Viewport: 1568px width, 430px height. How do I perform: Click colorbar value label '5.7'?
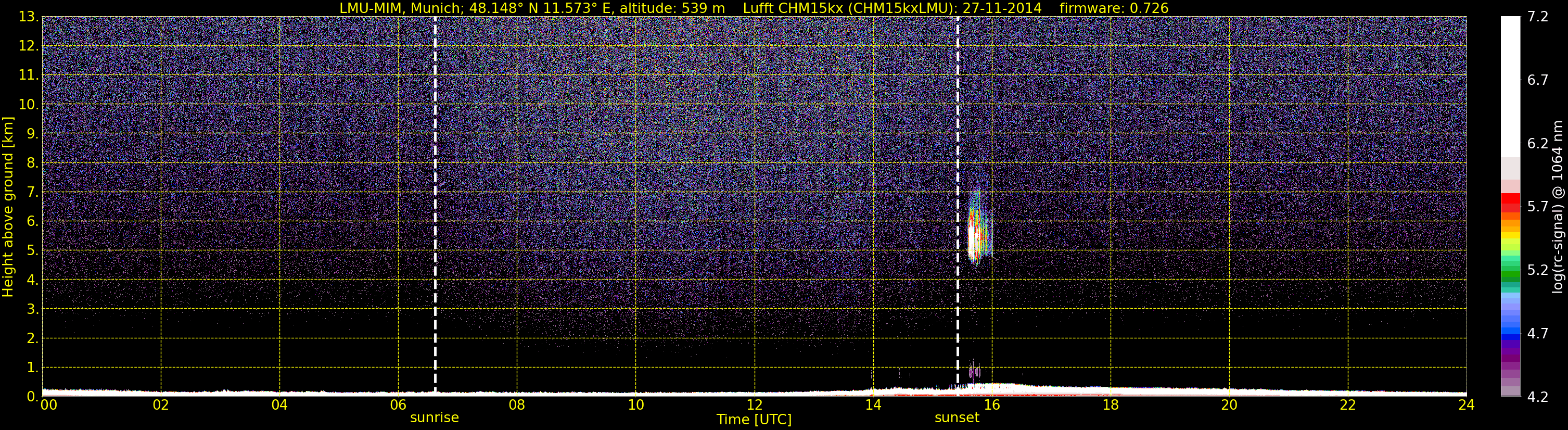click(x=1538, y=207)
